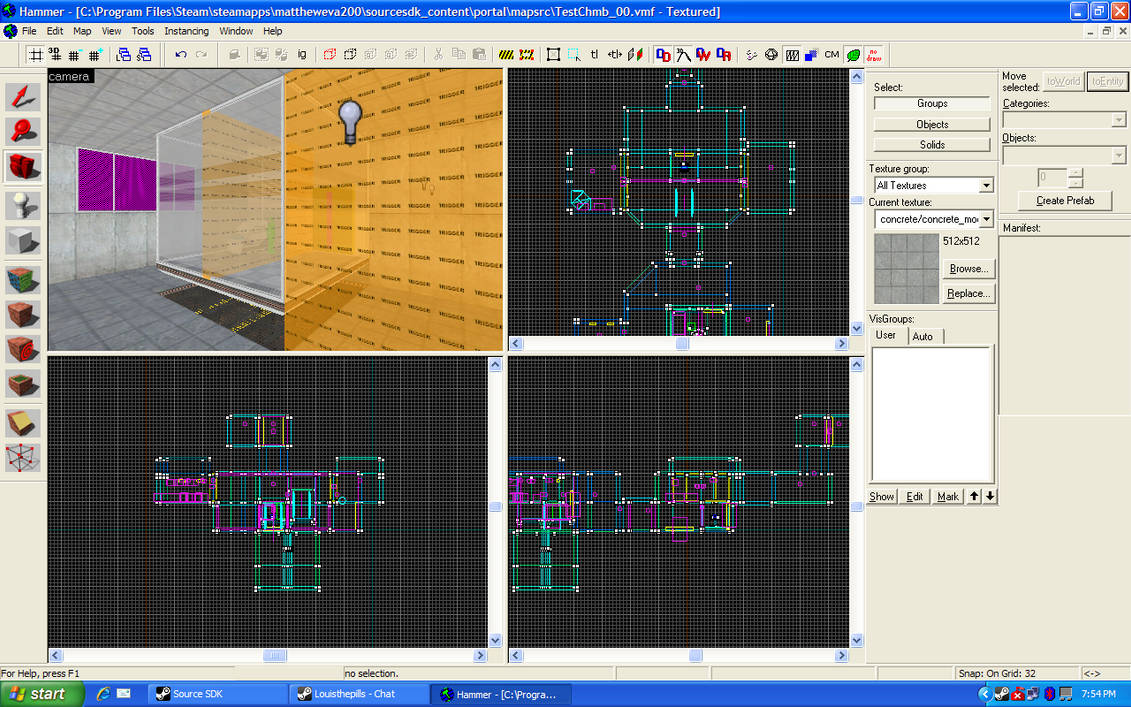Open the Categories dropdown
The height and width of the screenshot is (707, 1131).
[x=1119, y=120]
